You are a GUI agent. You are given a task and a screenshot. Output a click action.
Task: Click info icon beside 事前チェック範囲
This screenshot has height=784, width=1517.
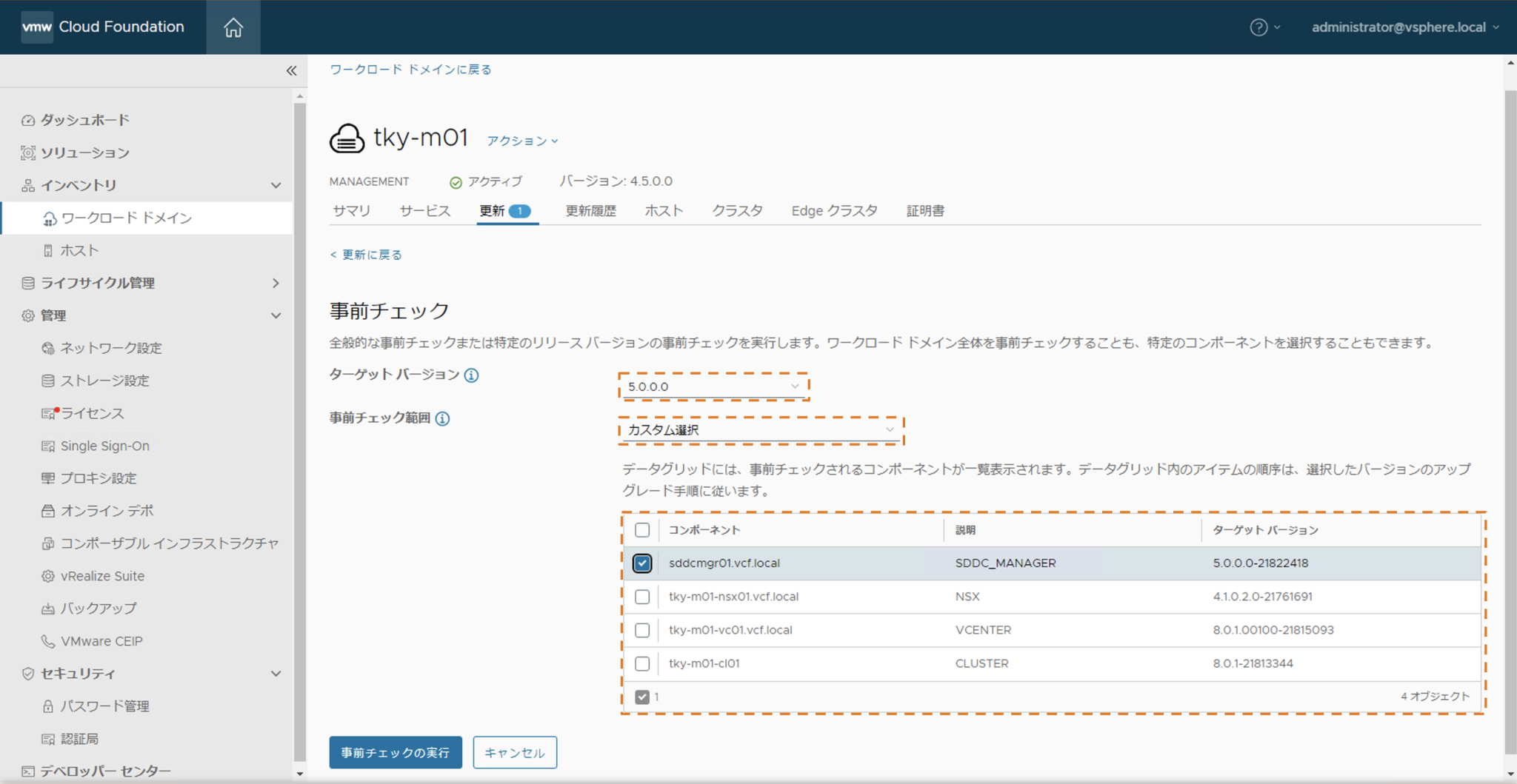pos(442,418)
